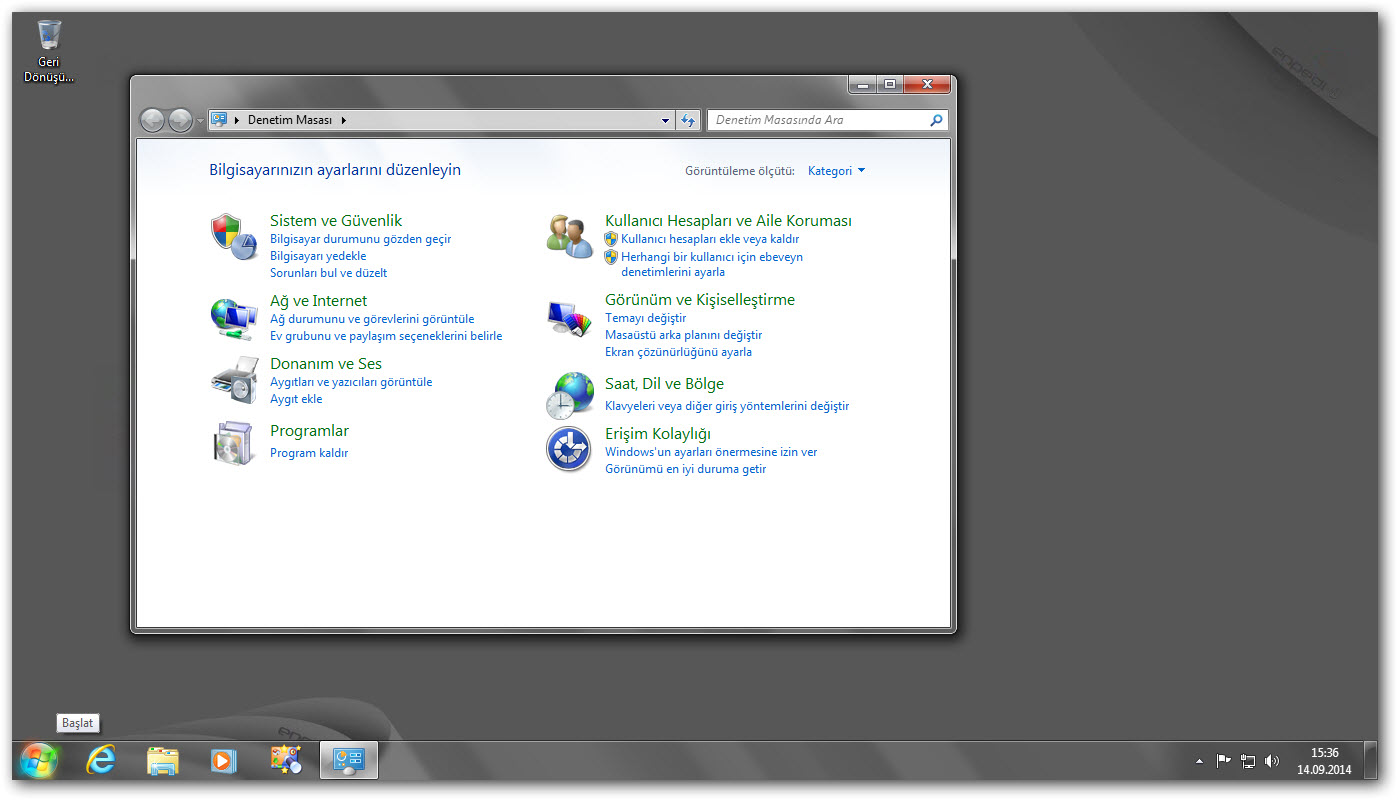Open Sistem ve Güvenlik category

(336, 221)
